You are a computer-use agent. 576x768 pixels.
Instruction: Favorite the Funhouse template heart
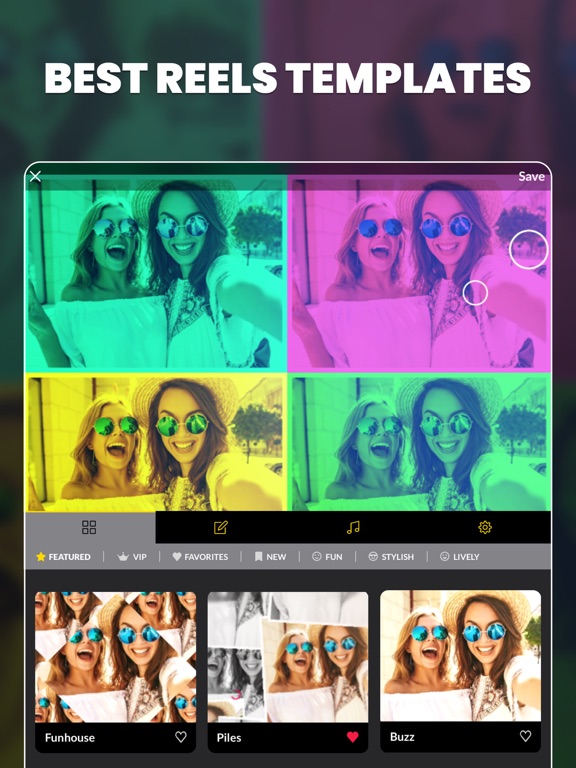click(x=181, y=737)
